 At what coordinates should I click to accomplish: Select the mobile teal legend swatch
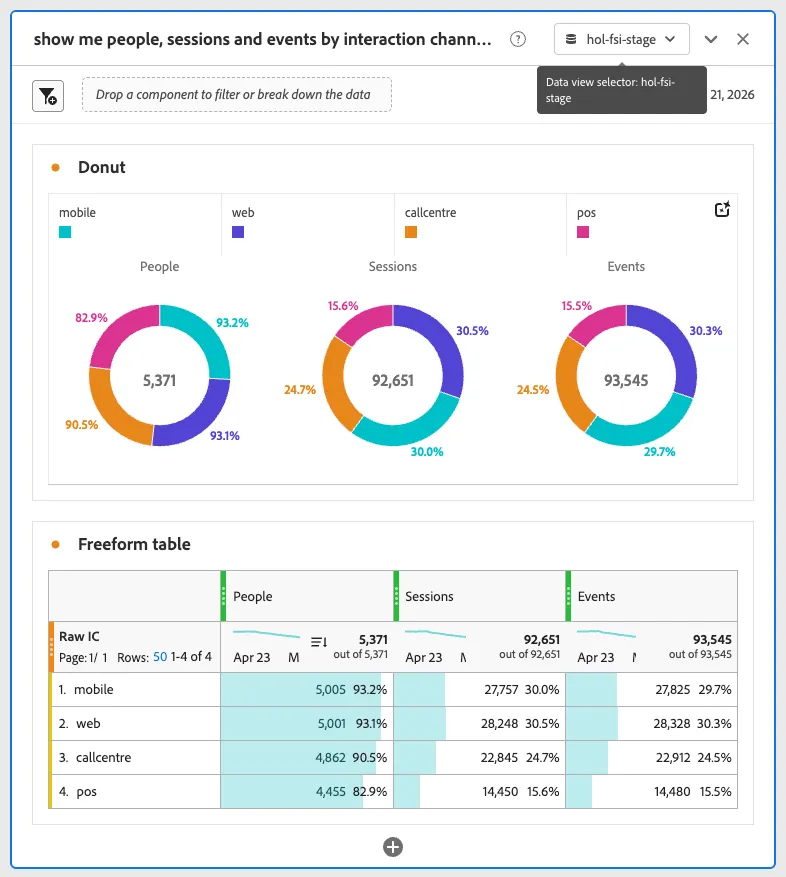pyautogui.click(x=65, y=232)
